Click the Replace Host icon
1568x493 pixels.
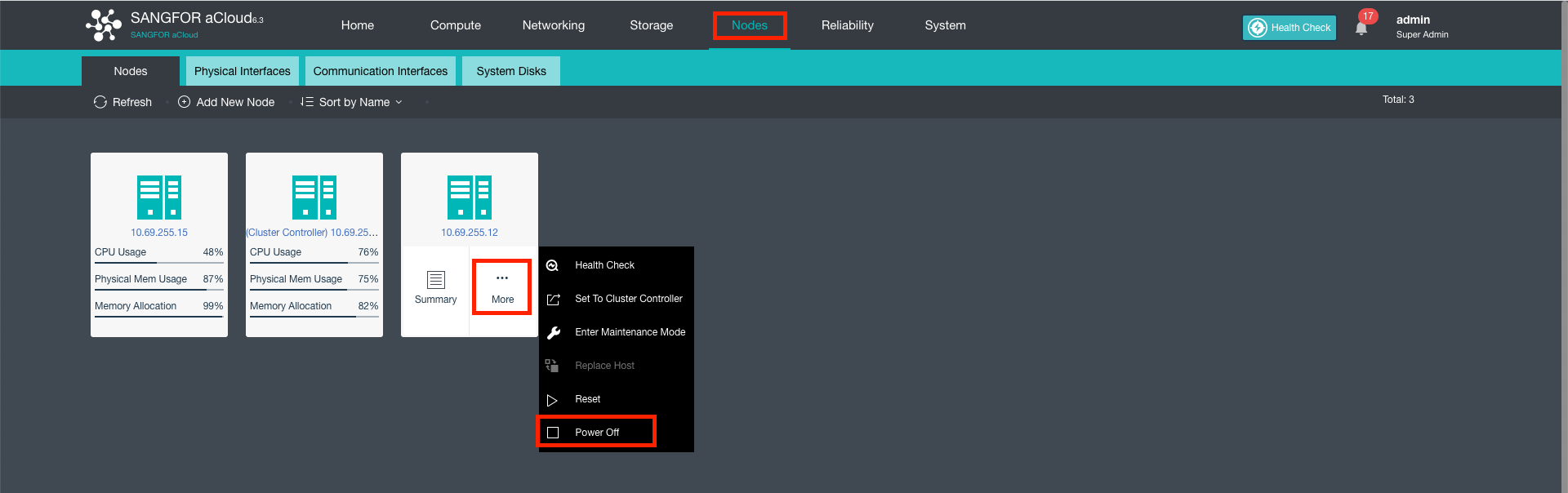pos(552,366)
